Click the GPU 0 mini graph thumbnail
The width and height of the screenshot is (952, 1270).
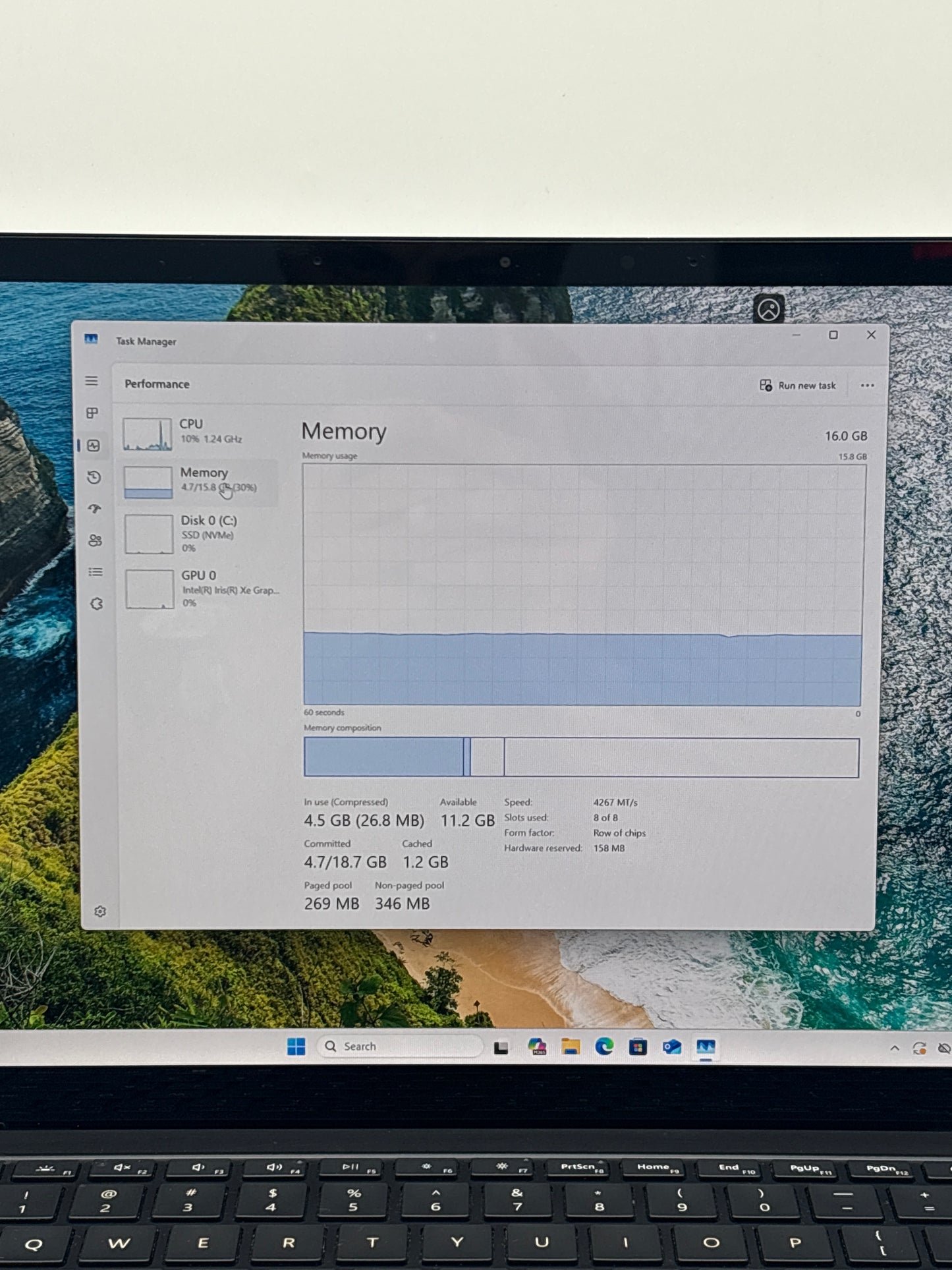[x=150, y=589]
